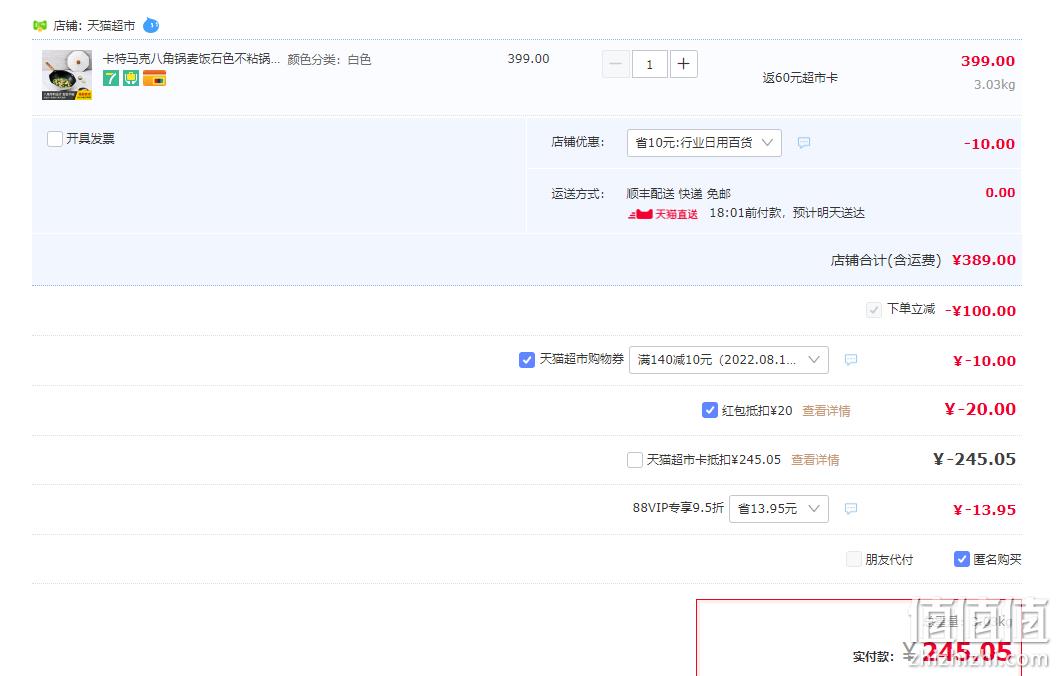Screen dimensions: 1058x676
Task: Click the quantity input field
Action: (650, 64)
